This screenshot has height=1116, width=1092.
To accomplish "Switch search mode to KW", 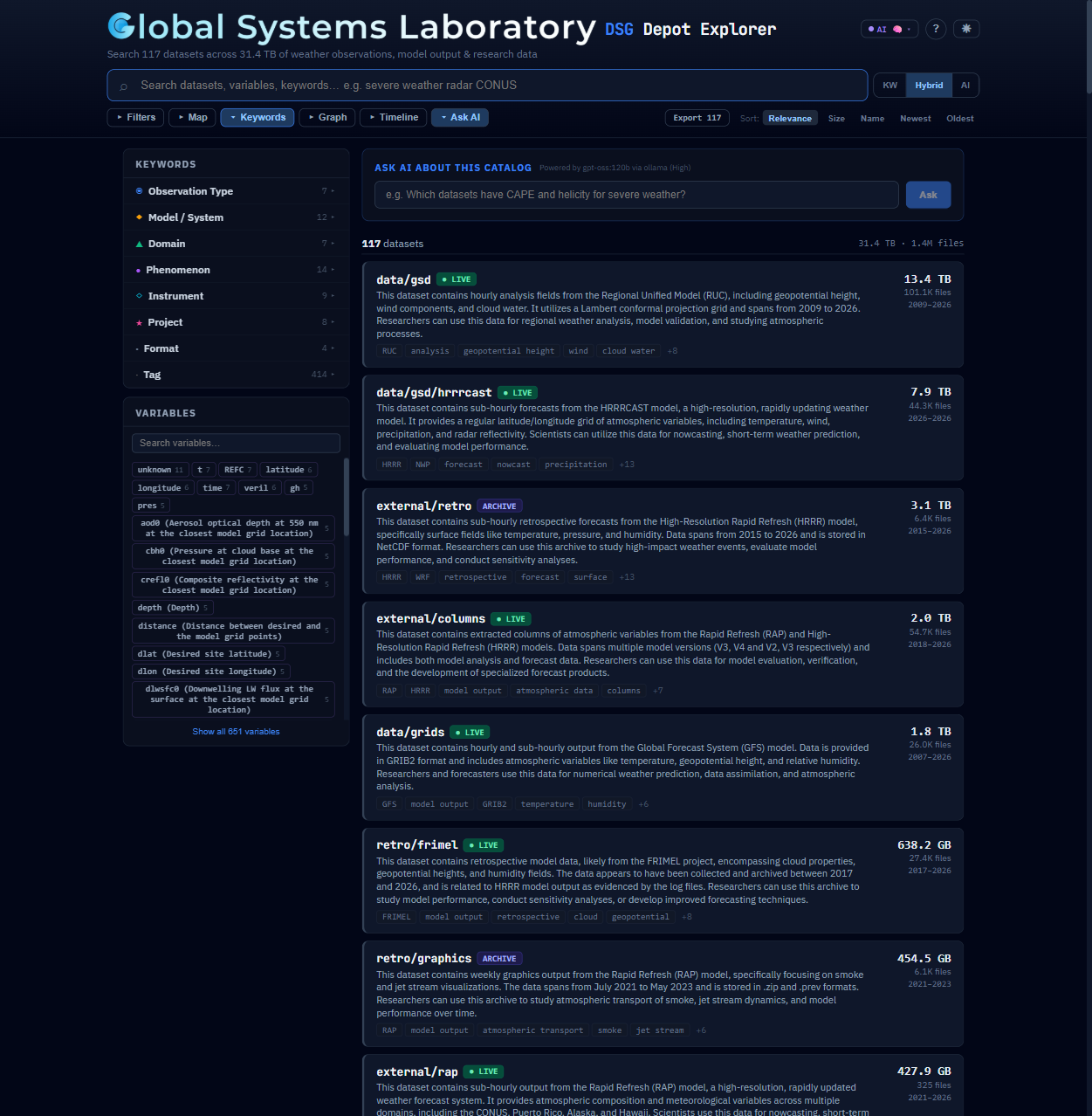I will coord(889,86).
